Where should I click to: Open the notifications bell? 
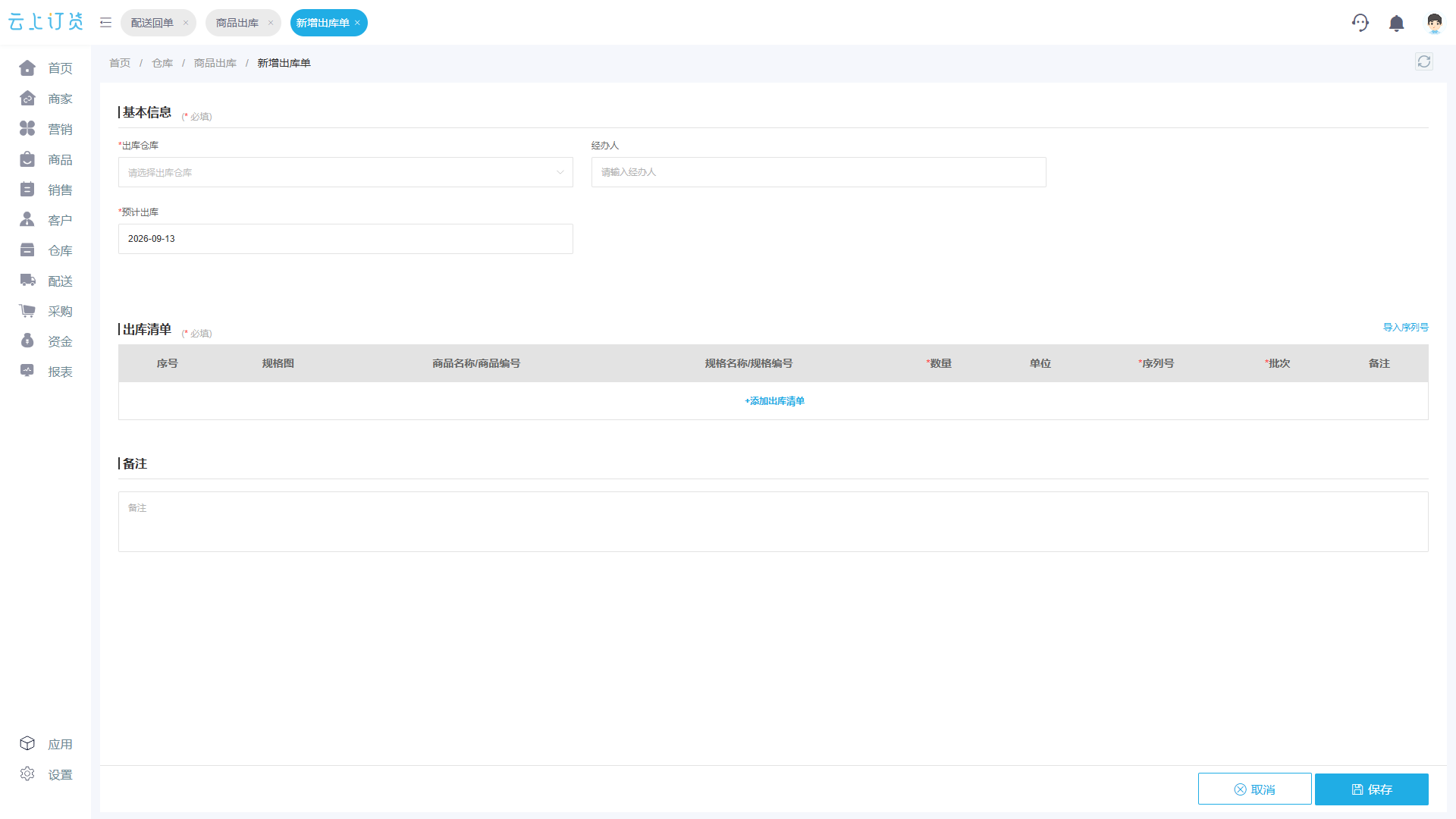(x=1397, y=24)
